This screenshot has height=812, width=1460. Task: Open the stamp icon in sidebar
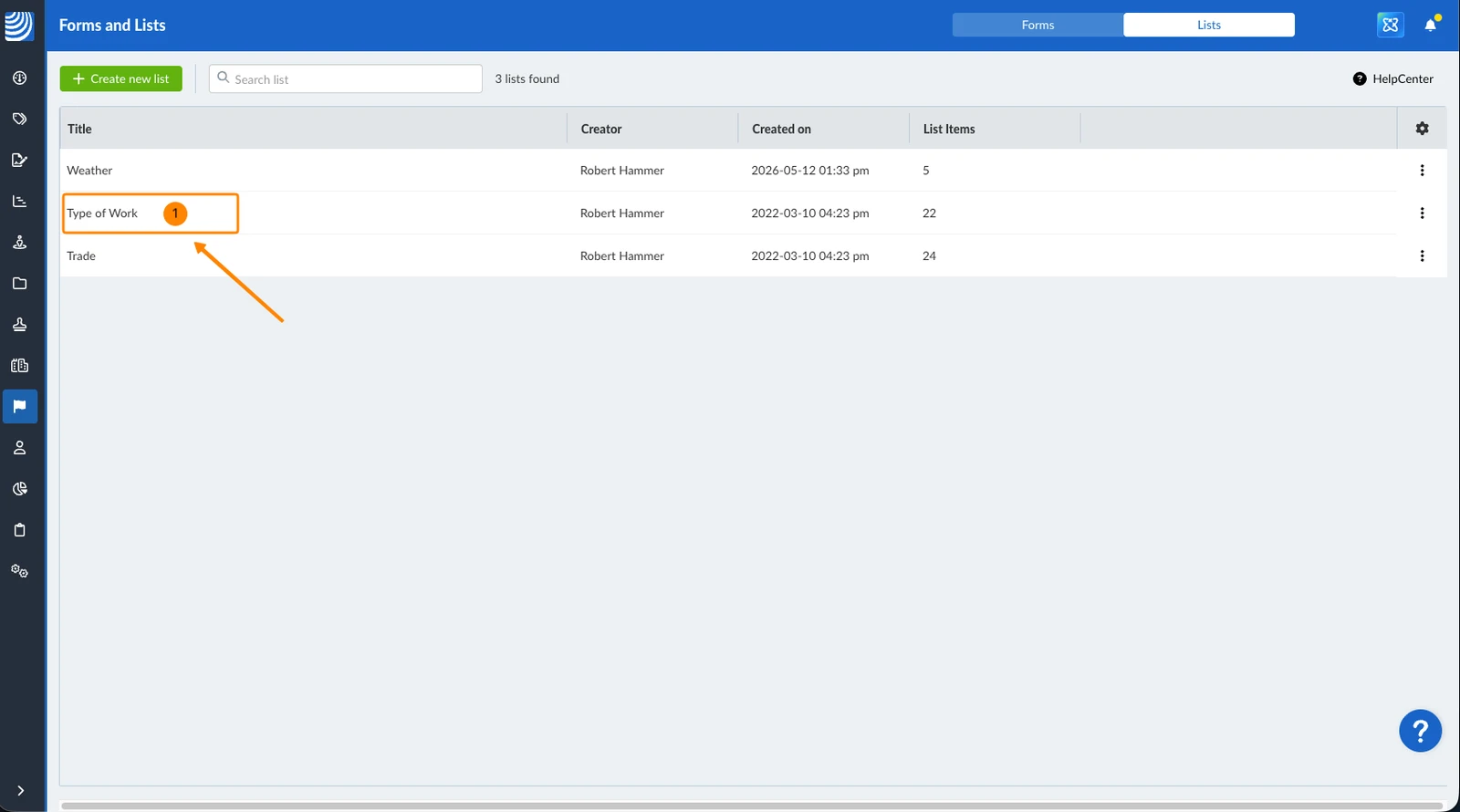[x=19, y=325]
